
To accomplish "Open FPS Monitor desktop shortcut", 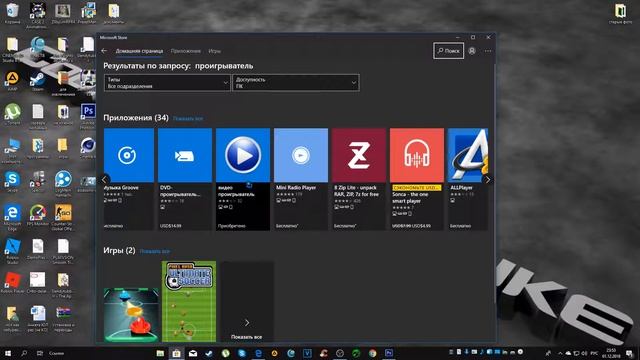I will [x=38, y=215].
